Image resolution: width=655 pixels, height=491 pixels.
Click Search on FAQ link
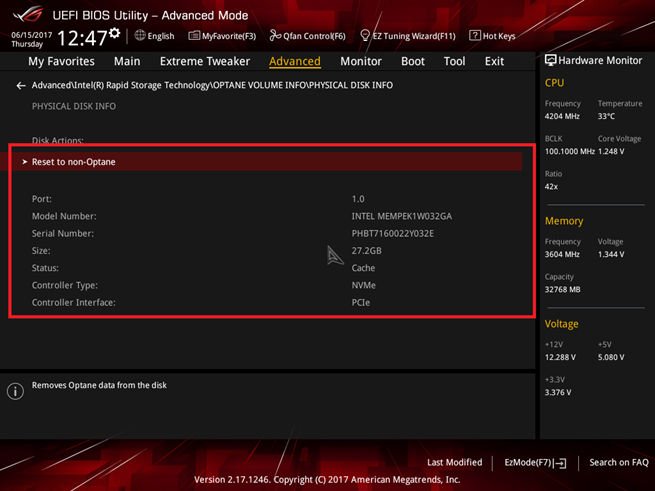click(x=619, y=463)
